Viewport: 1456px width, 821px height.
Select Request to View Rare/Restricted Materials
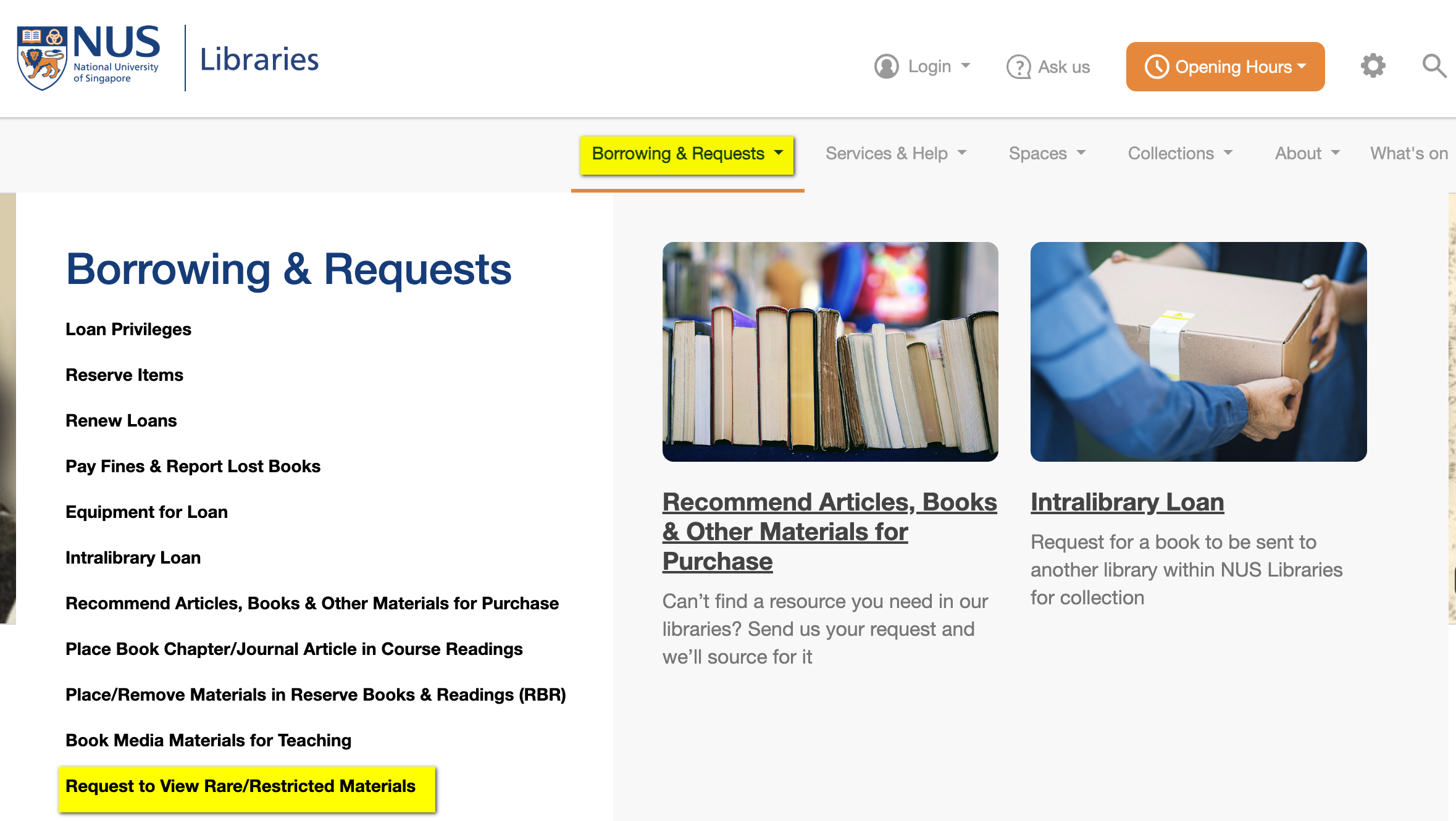(x=240, y=786)
